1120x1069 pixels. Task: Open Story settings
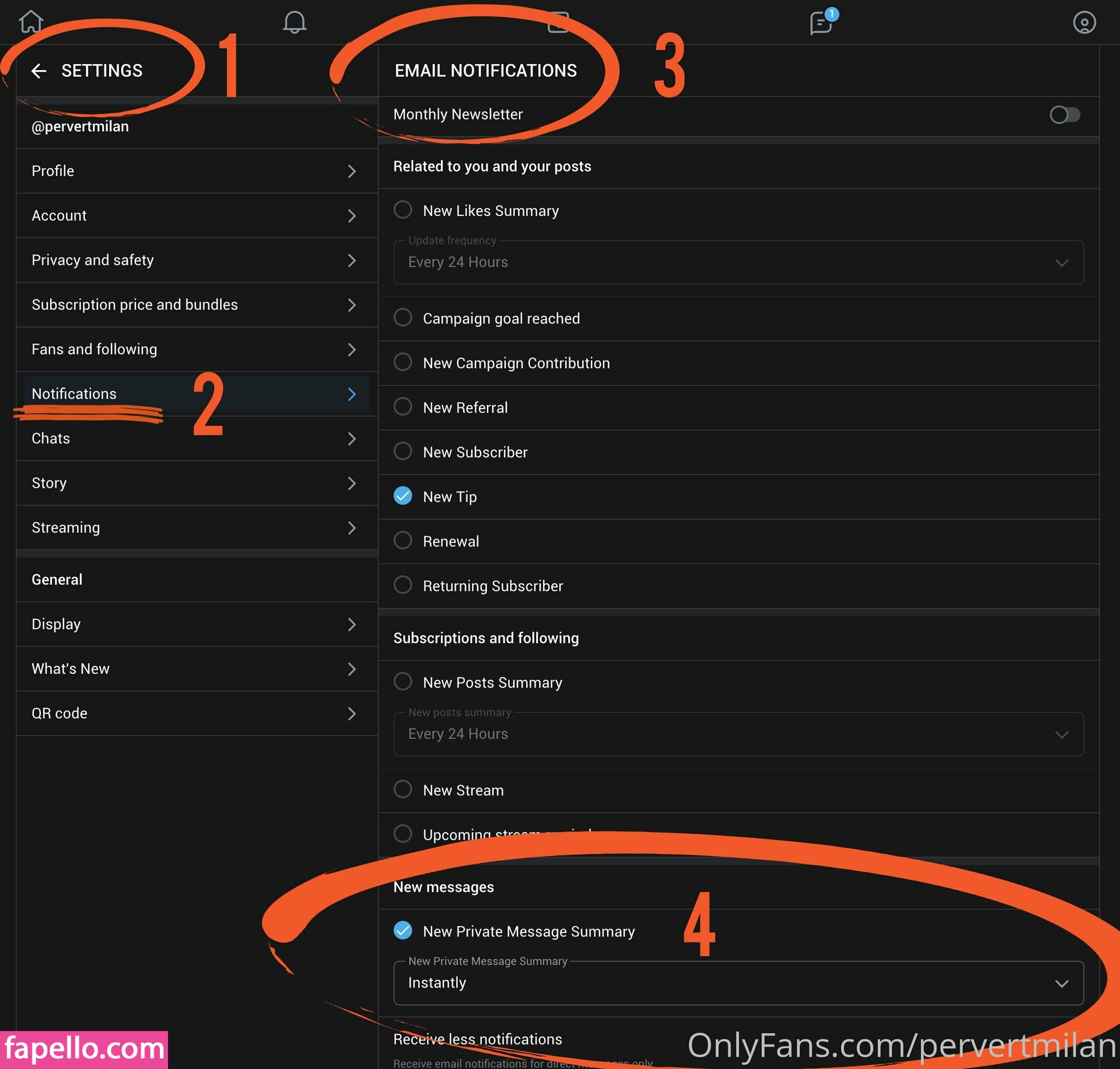tap(197, 483)
